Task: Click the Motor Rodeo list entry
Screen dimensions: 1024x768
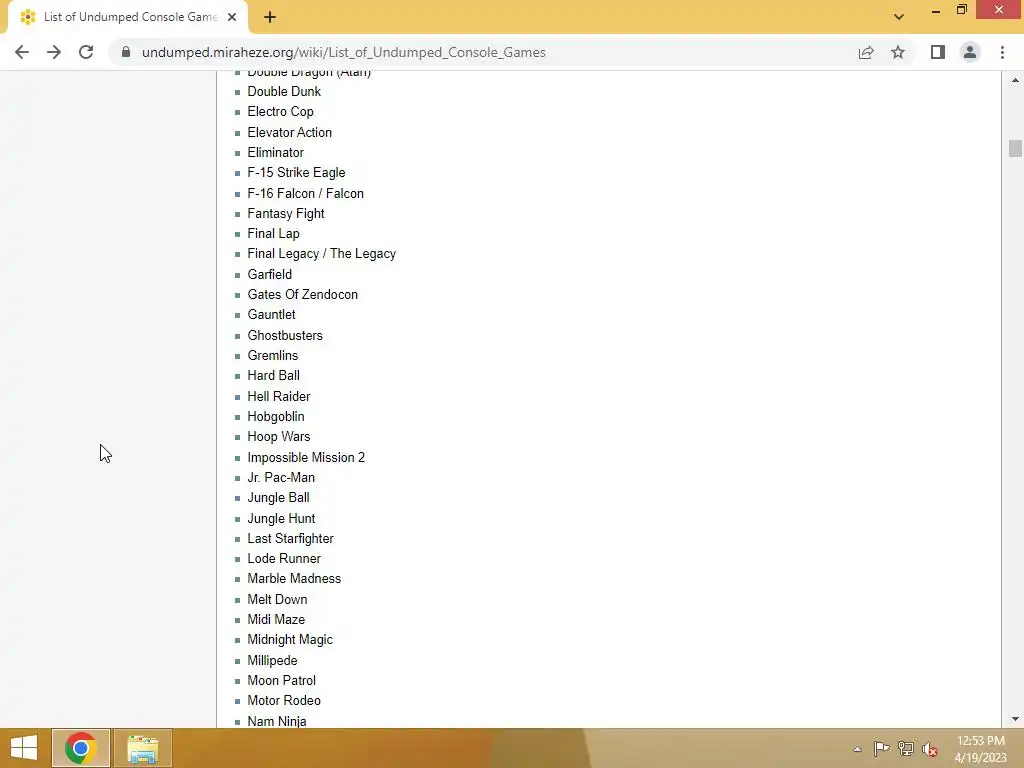Action: click(284, 701)
